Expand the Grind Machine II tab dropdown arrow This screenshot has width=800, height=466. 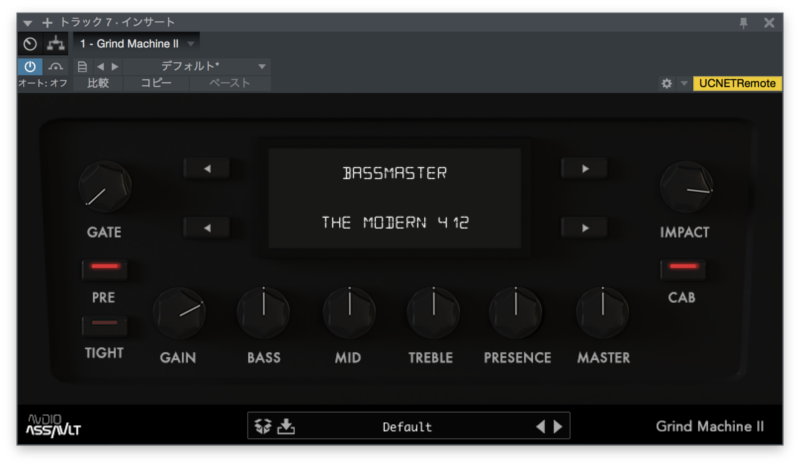(x=191, y=44)
